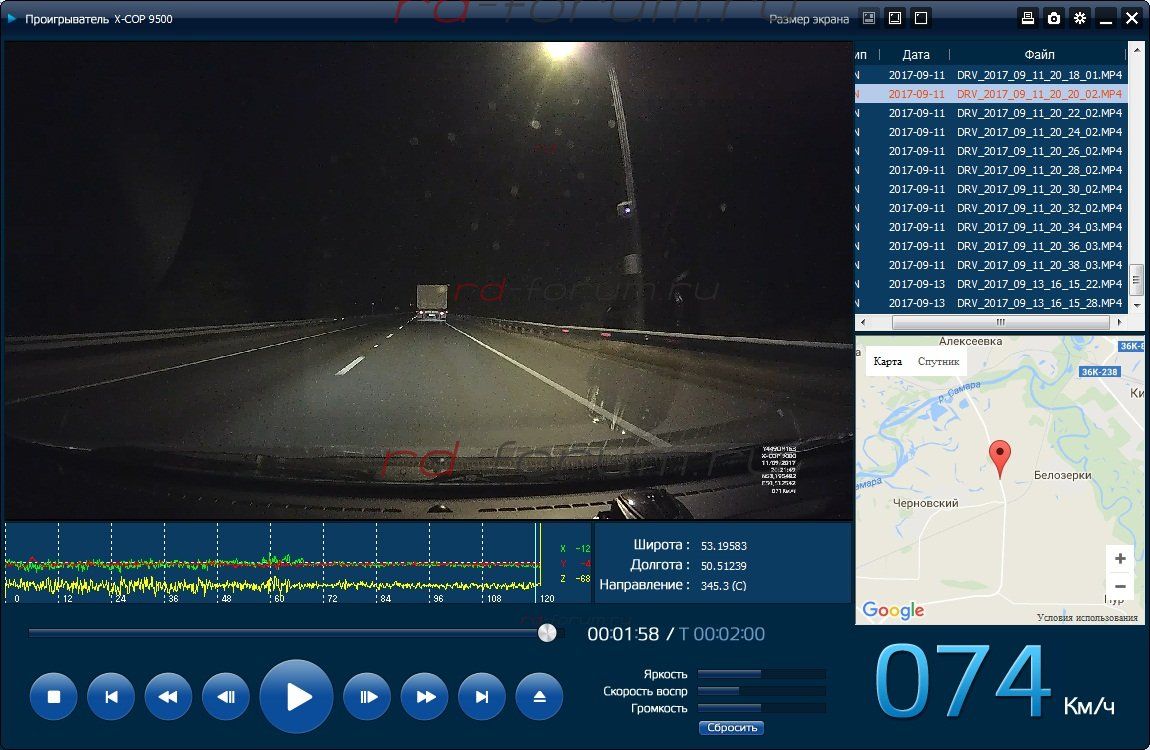The height and width of the screenshot is (750, 1150).
Task: Click the eject/open file button
Action: pyautogui.click(x=540, y=697)
